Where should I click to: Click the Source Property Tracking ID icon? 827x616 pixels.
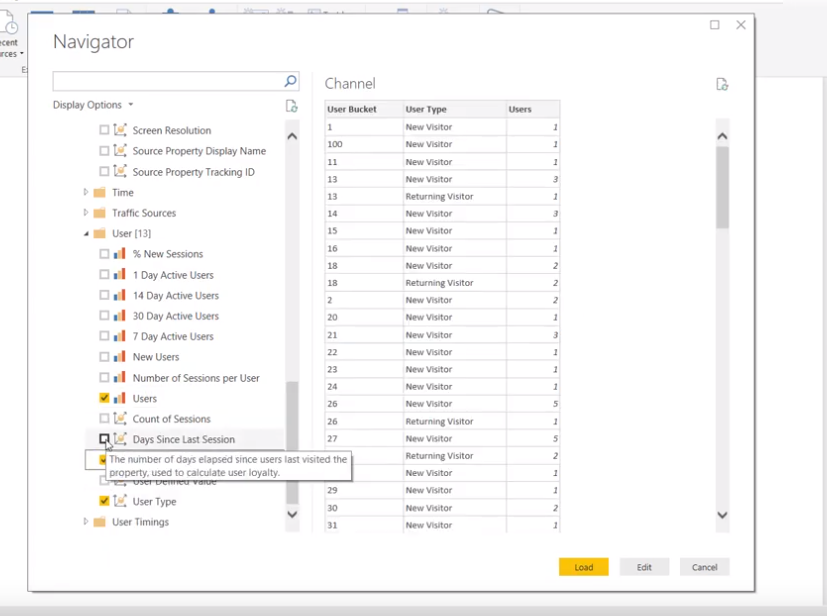(x=120, y=171)
